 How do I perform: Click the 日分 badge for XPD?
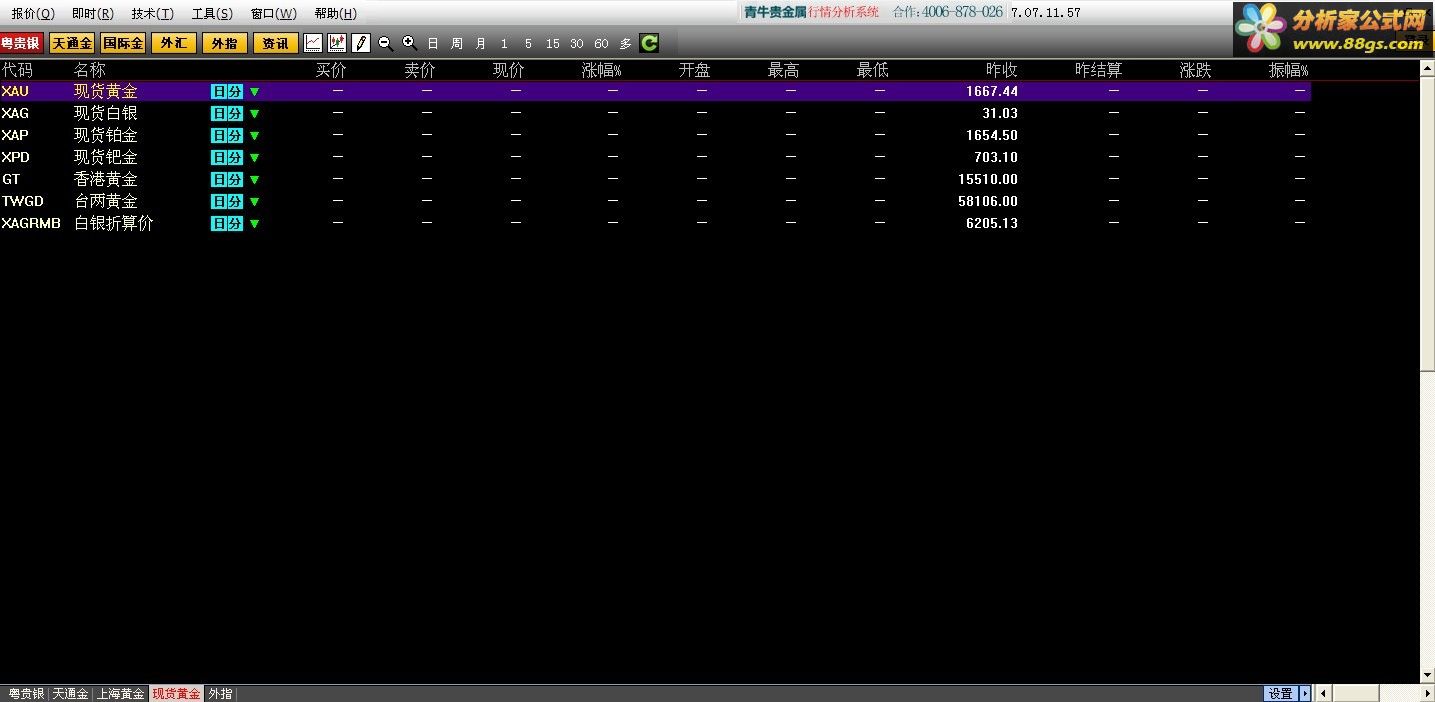(227, 157)
